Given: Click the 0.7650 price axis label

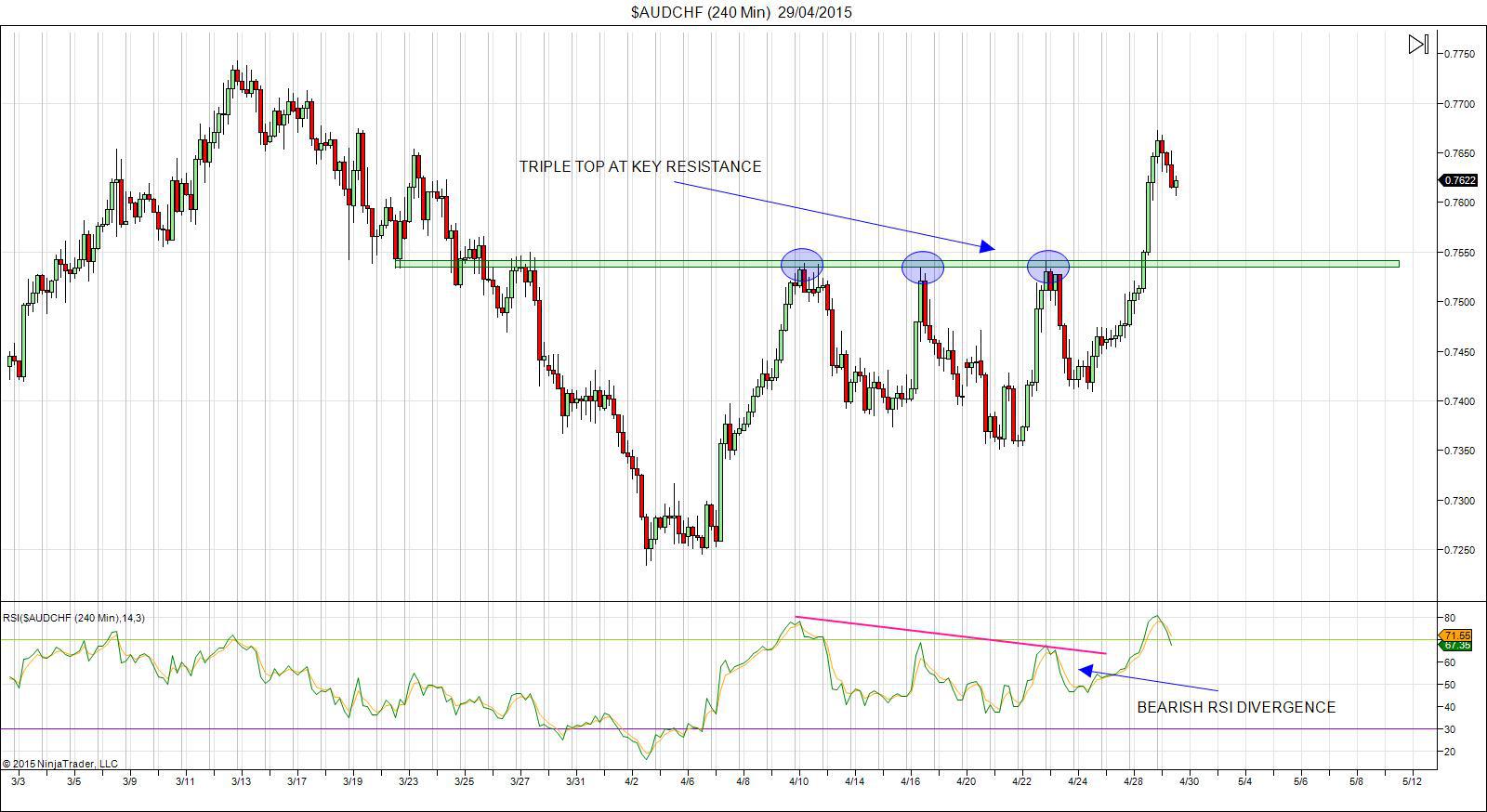Looking at the screenshot, I should [1459, 153].
